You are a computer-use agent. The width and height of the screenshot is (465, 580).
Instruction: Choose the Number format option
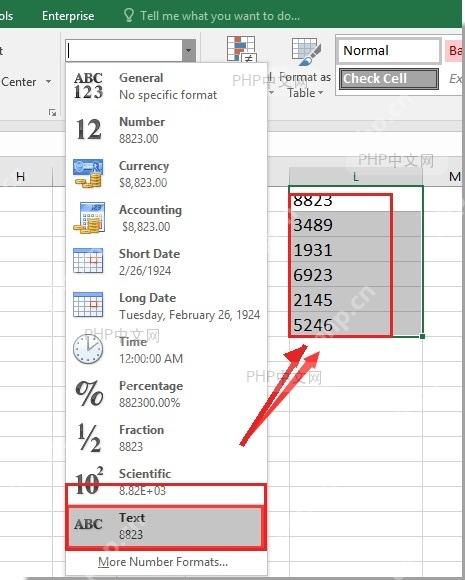point(166,130)
